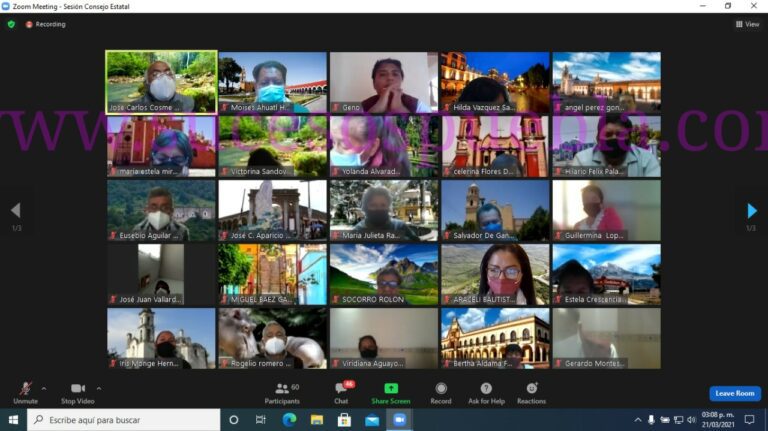The height and width of the screenshot is (431, 768).
Task: Click the Recording indicator
Action: 46,24
